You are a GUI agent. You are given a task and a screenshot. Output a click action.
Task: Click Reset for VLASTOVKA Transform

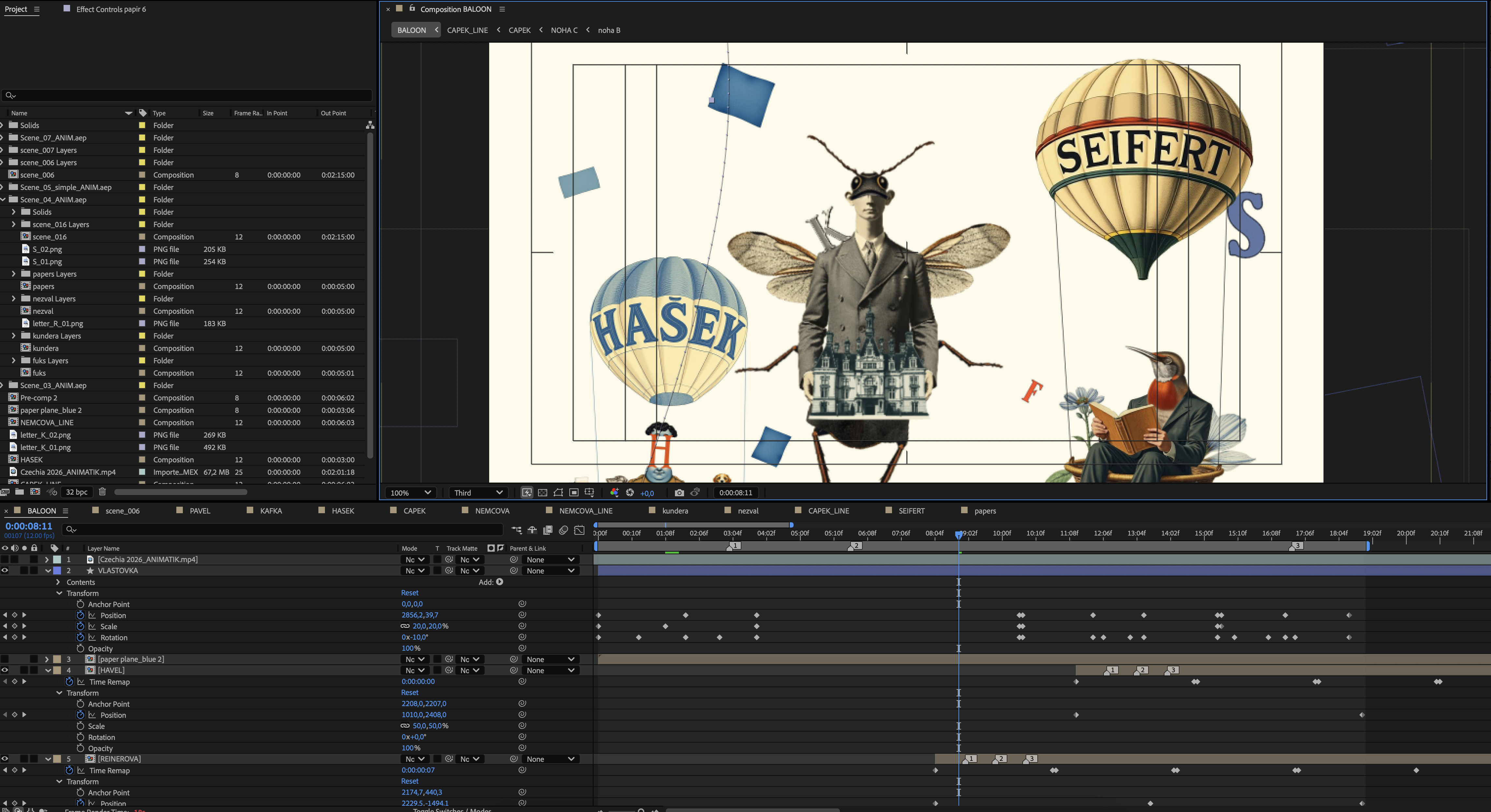(409, 593)
